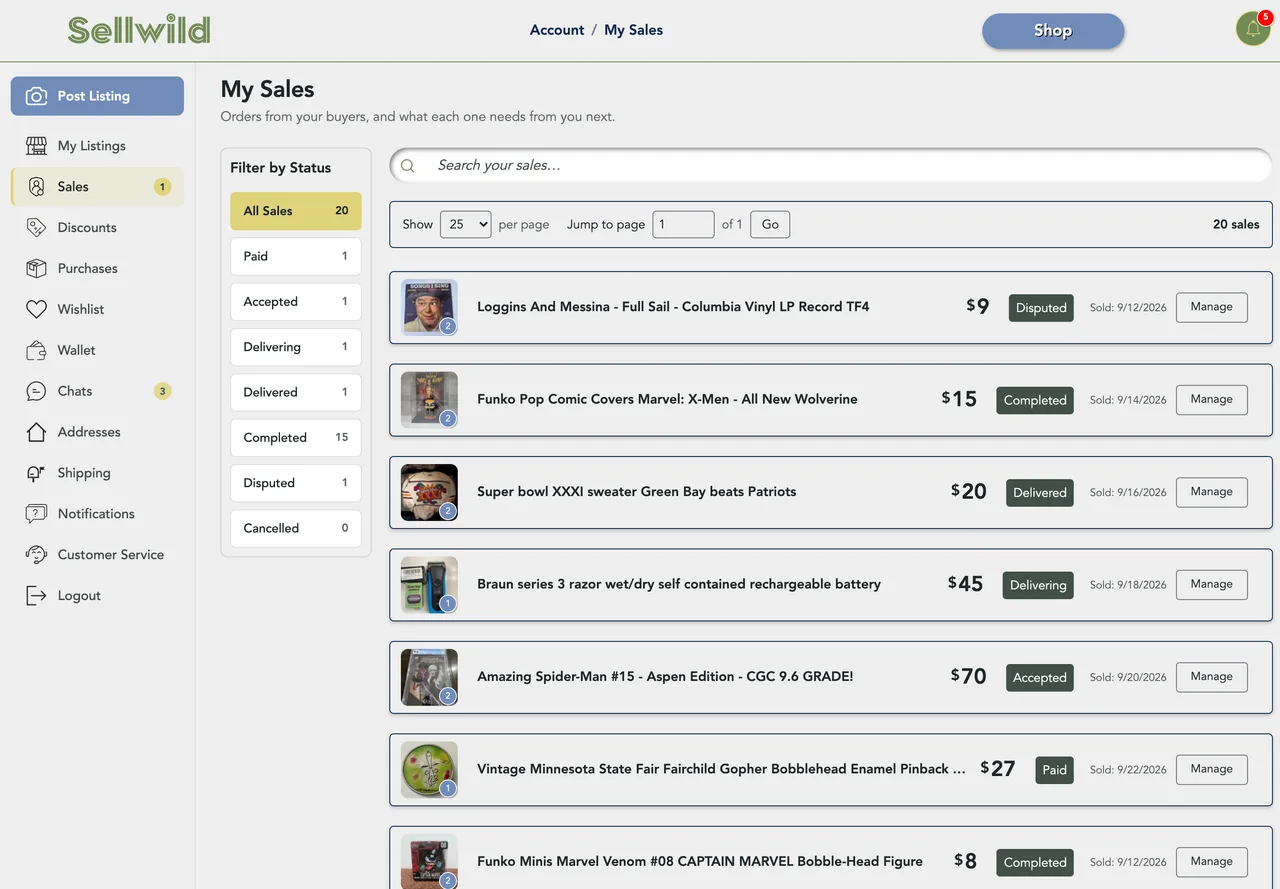
Task: Click the search magnifier icon
Action: (x=408, y=166)
